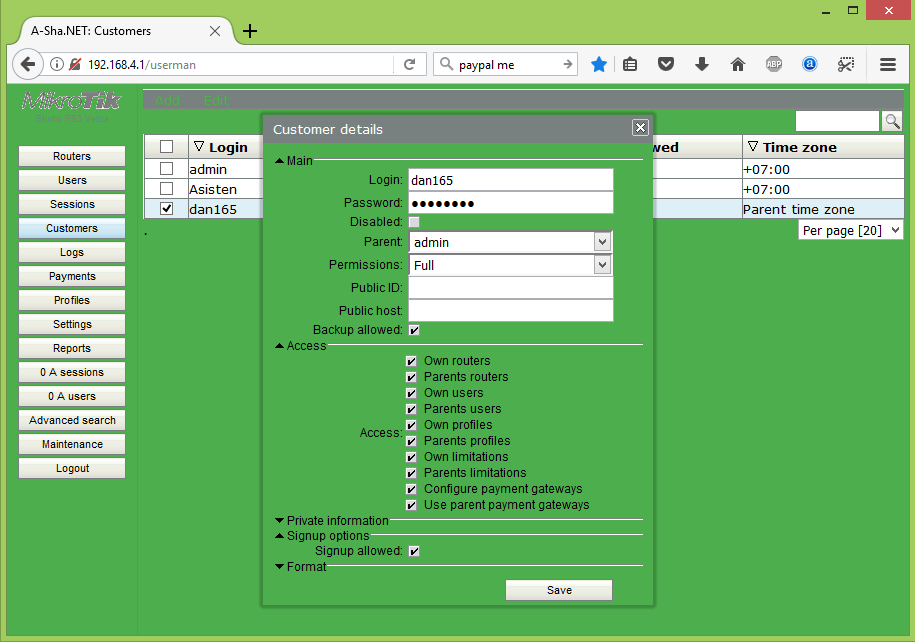Image resolution: width=915 pixels, height=642 pixels.
Task: Uncheck the Own routers access
Action: [411, 361]
